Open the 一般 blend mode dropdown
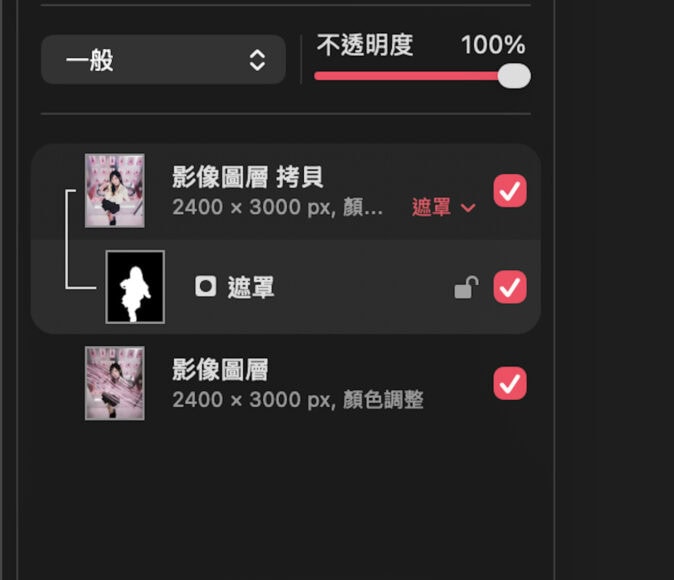Image resolution: width=674 pixels, height=580 pixels. [x=163, y=59]
